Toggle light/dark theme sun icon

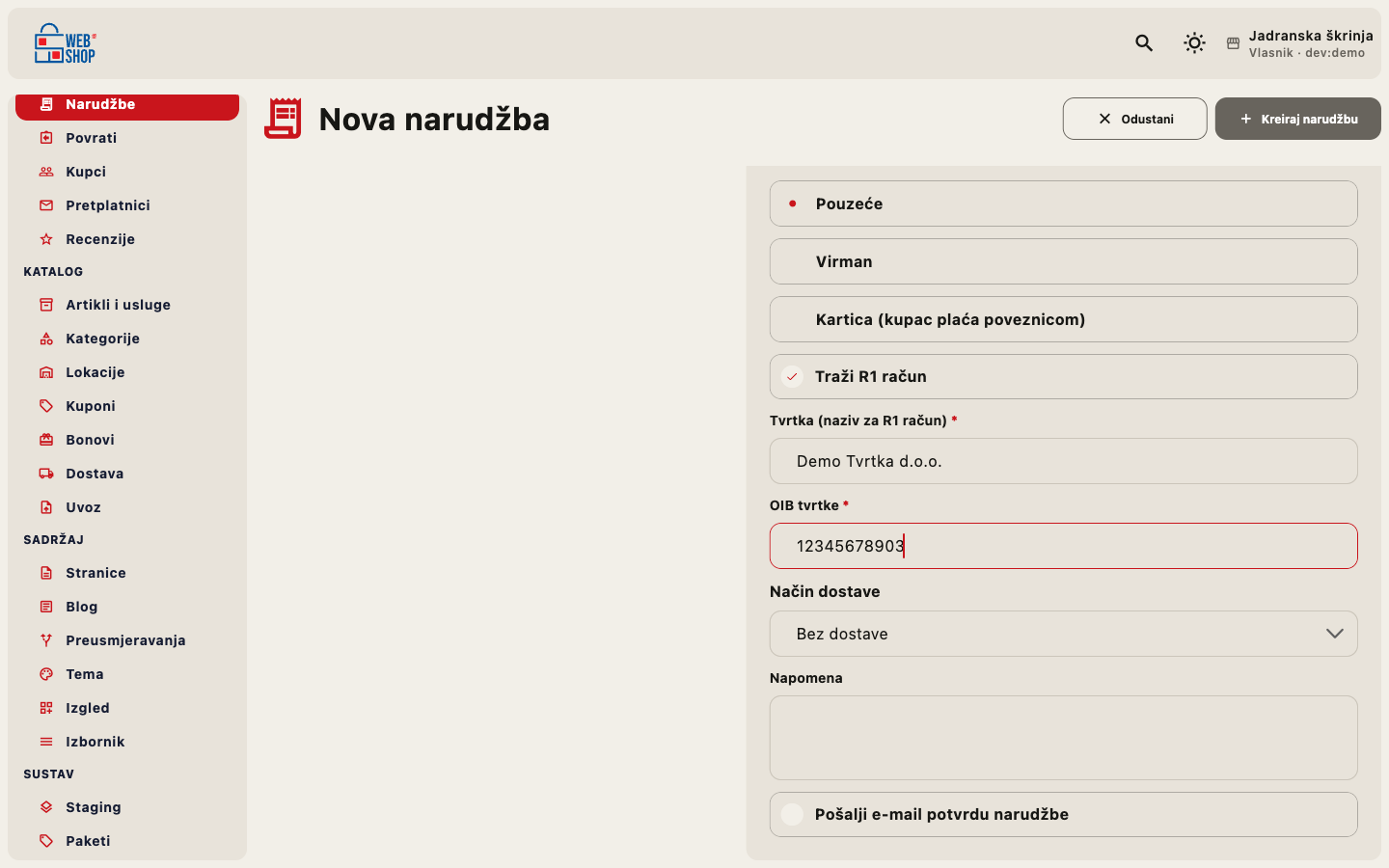tap(1194, 42)
